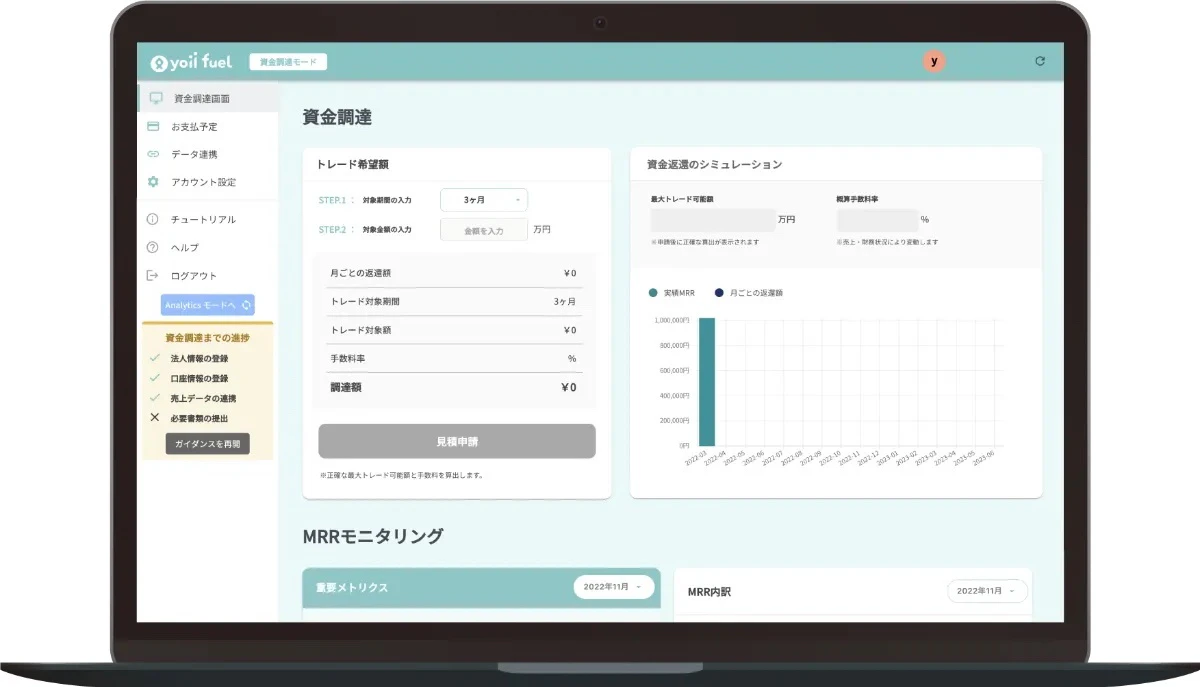Open データ連携 data linking via the link icon
1200x687 pixels.
(155, 154)
